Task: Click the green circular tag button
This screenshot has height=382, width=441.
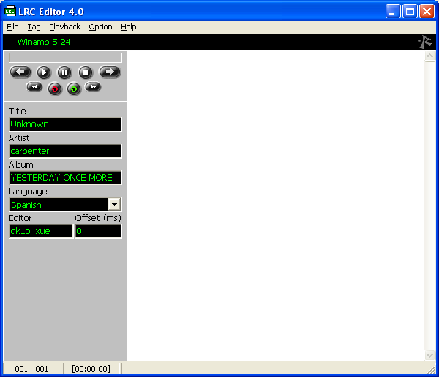Action: tap(74, 89)
